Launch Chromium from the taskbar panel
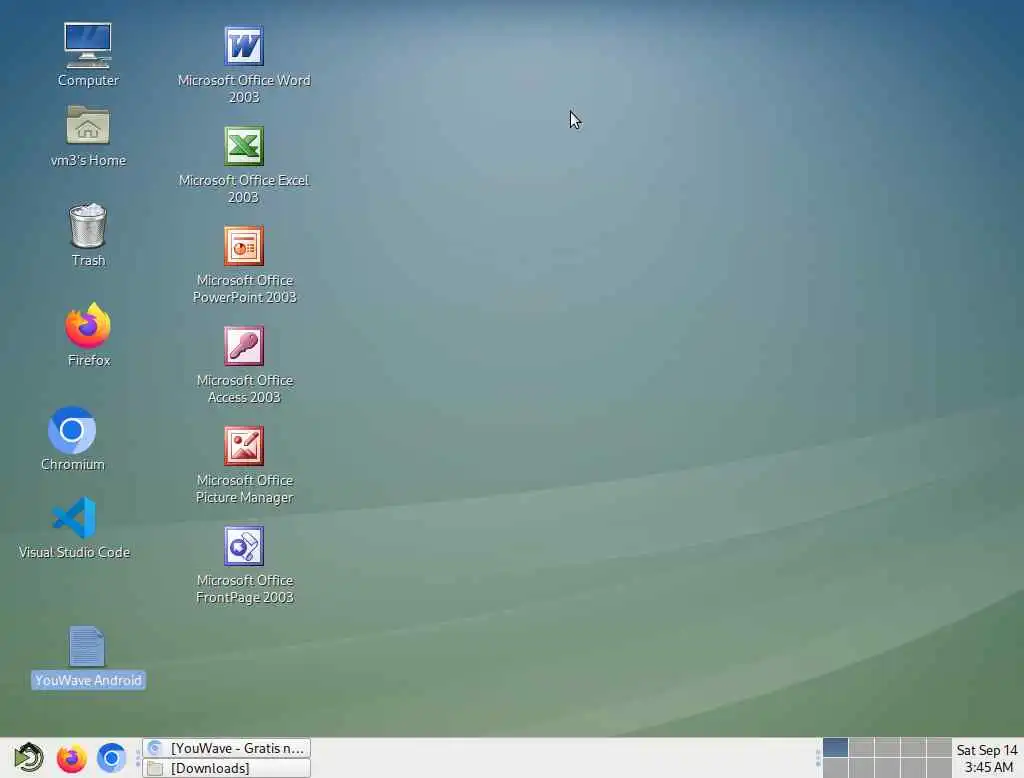 tap(111, 758)
